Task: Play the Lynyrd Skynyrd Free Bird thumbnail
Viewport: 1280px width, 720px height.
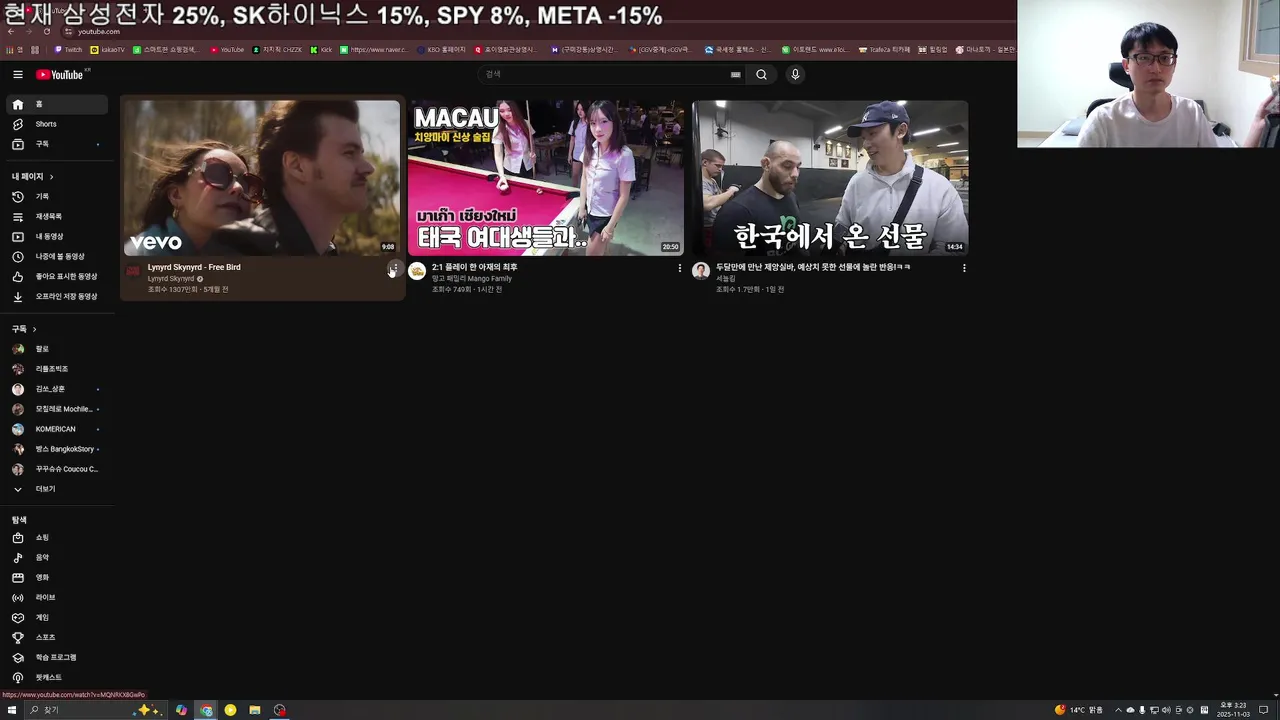Action: click(x=262, y=178)
